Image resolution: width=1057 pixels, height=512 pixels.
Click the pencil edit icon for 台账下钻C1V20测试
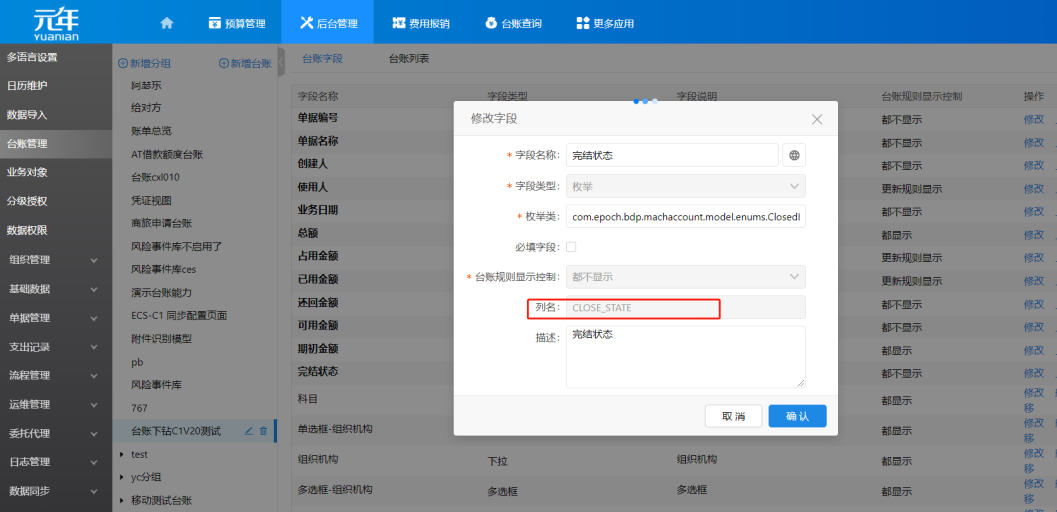(x=249, y=431)
